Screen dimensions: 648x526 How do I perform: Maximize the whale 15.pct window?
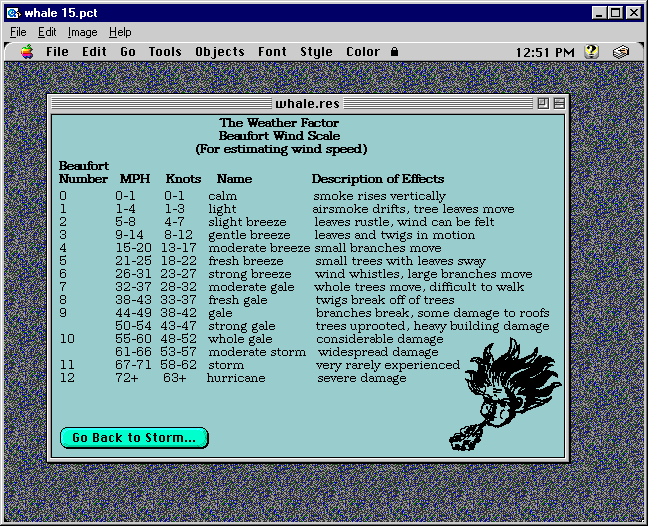click(x=615, y=13)
